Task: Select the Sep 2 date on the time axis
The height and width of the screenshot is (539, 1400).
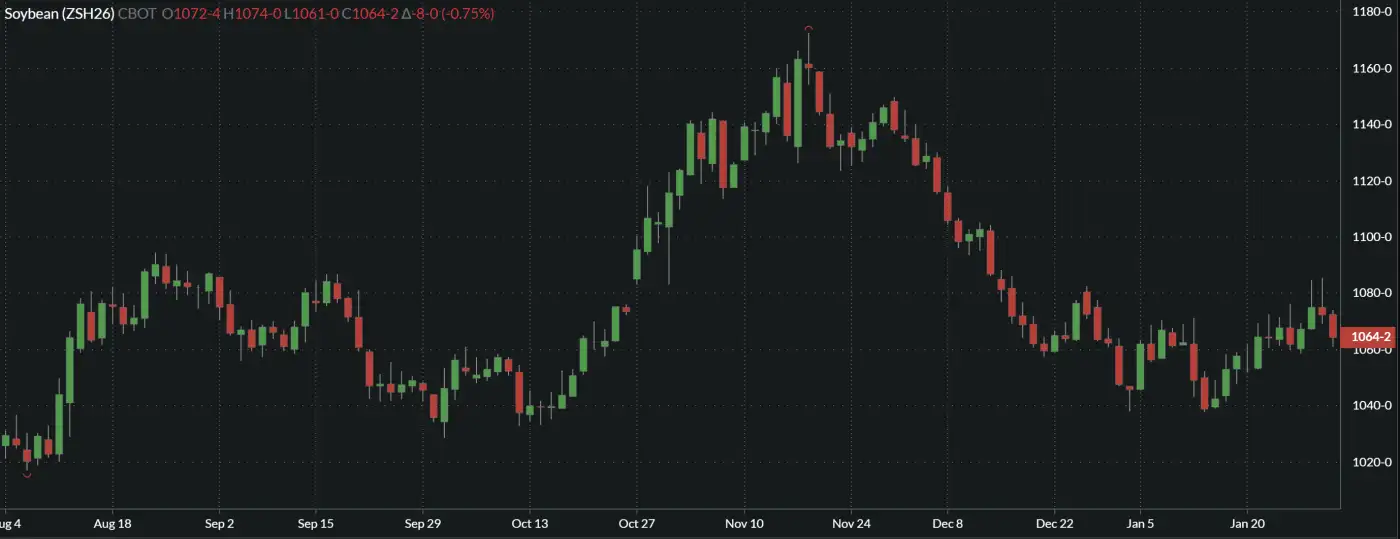Action: (219, 523)
